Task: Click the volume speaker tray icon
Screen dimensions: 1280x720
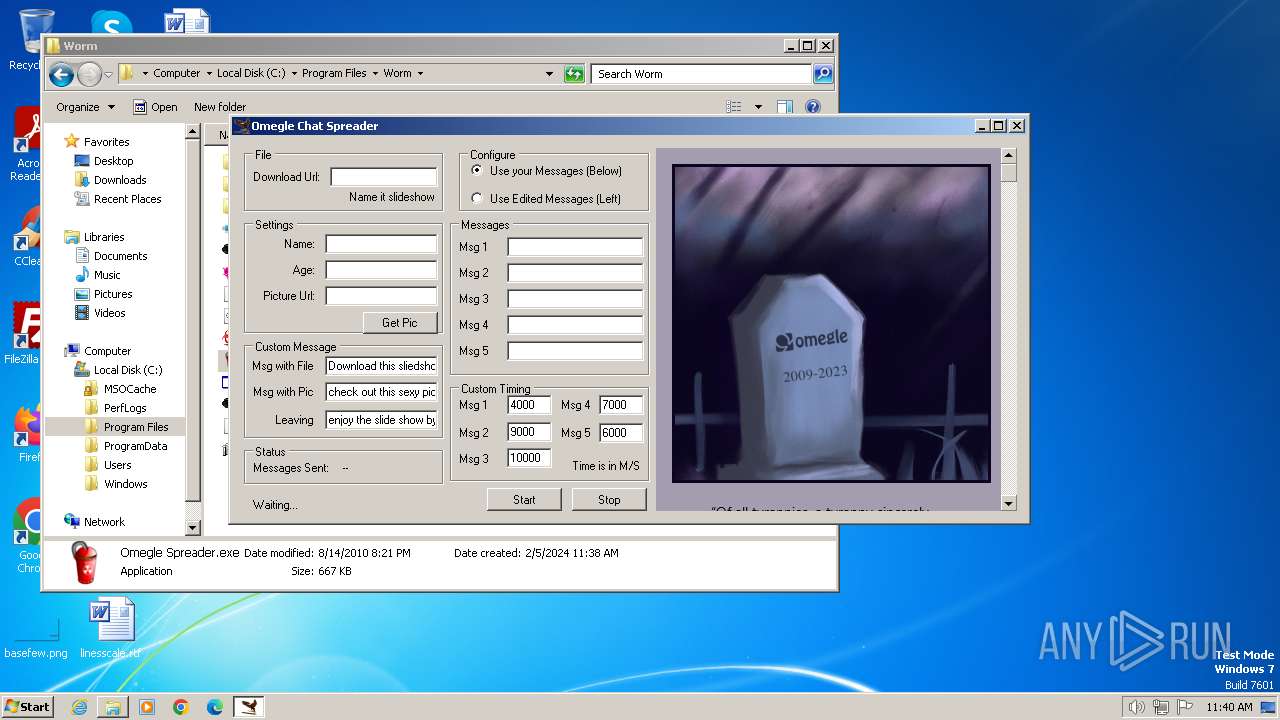Action: tap(1136, 707)
